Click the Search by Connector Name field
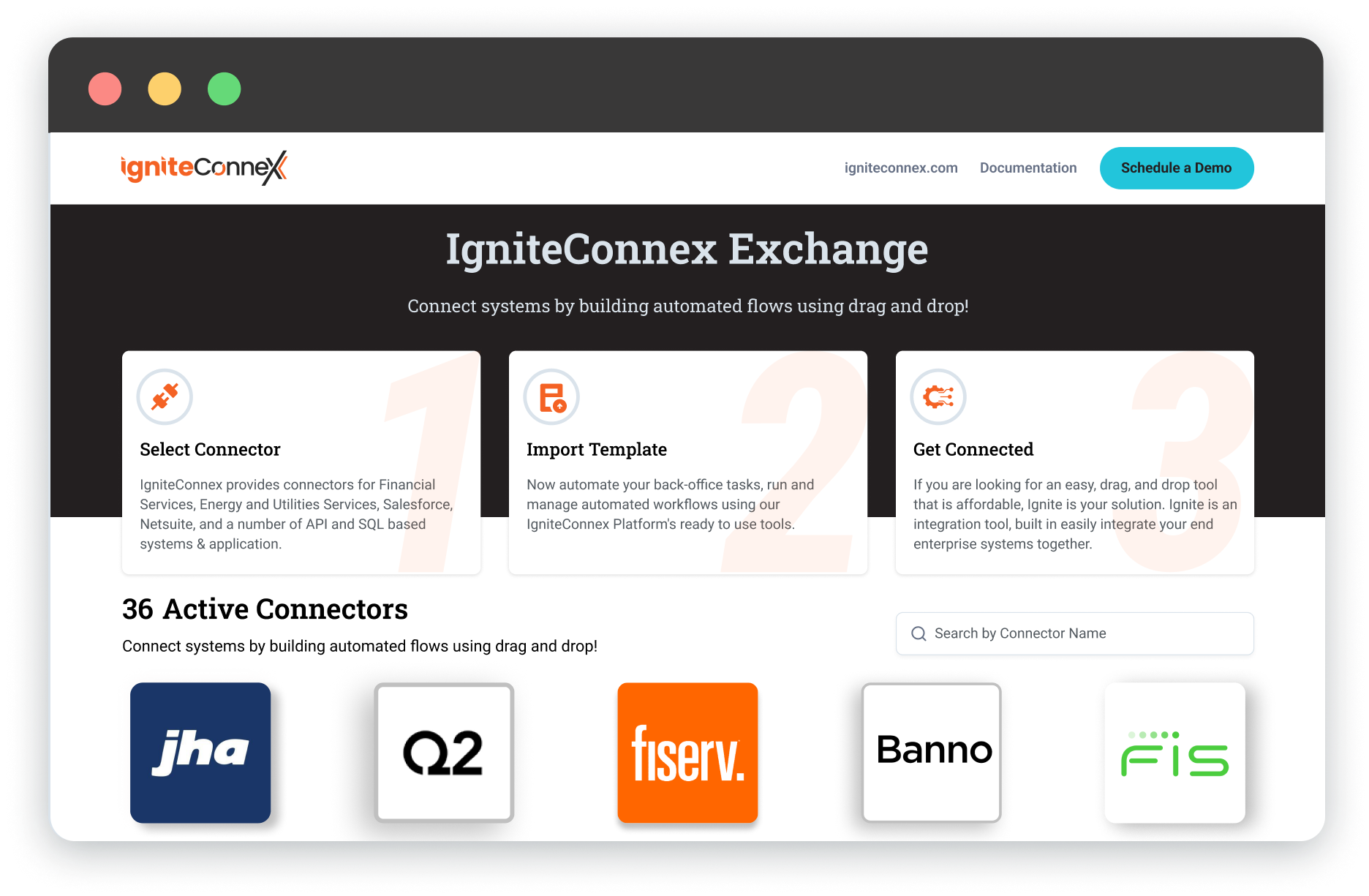Viewport: 1369px width, 896px height. 1074,633
